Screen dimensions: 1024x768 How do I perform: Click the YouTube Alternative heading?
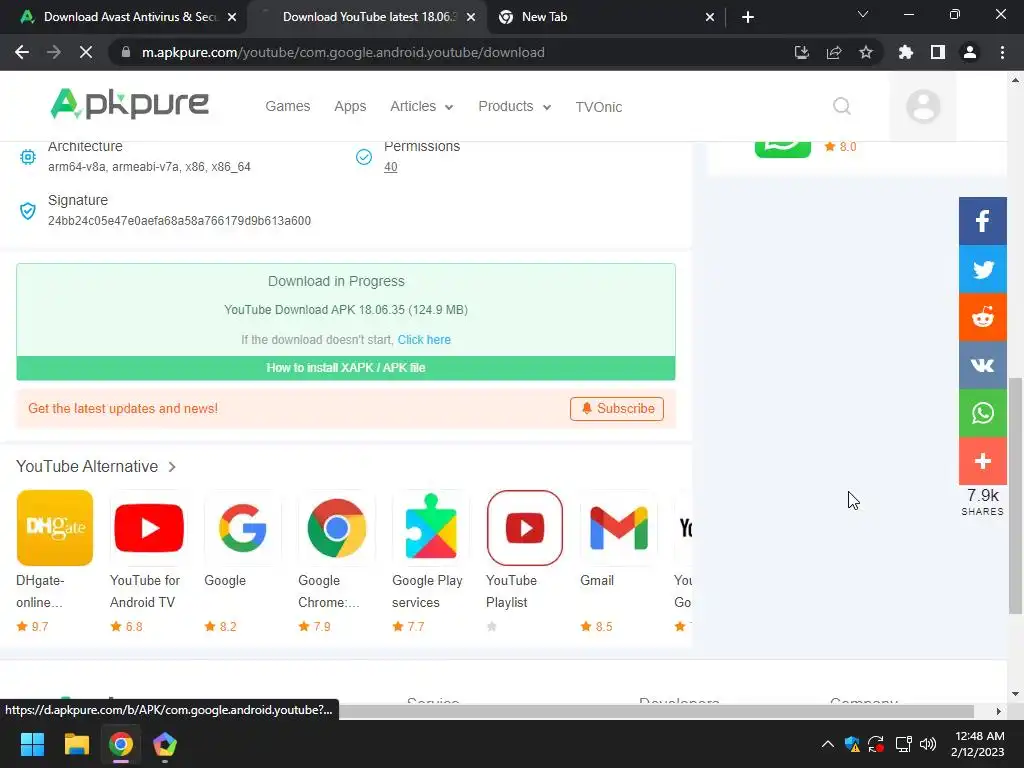coord(87,466)
